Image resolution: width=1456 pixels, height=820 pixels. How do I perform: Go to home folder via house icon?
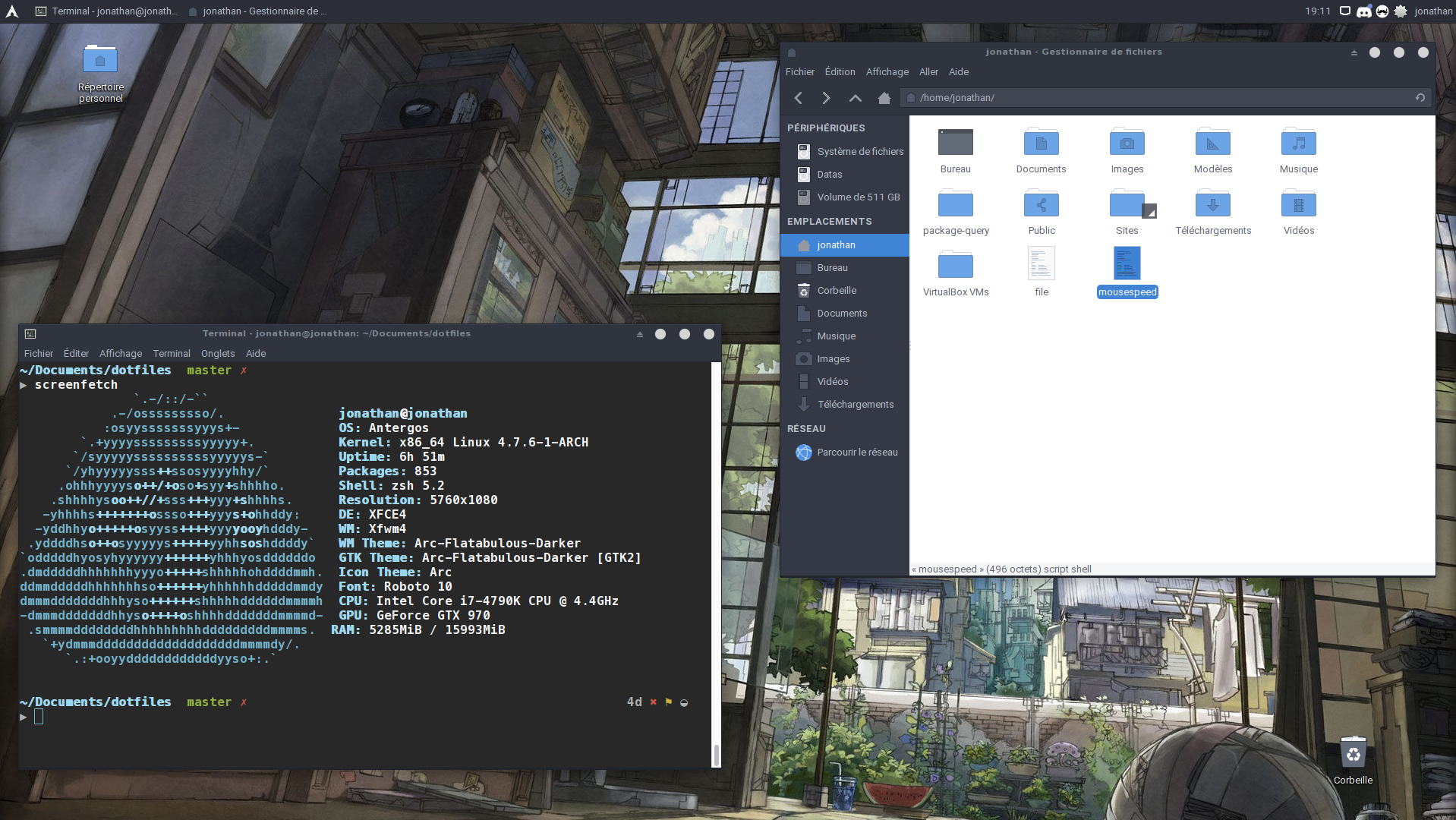point(884,98)
